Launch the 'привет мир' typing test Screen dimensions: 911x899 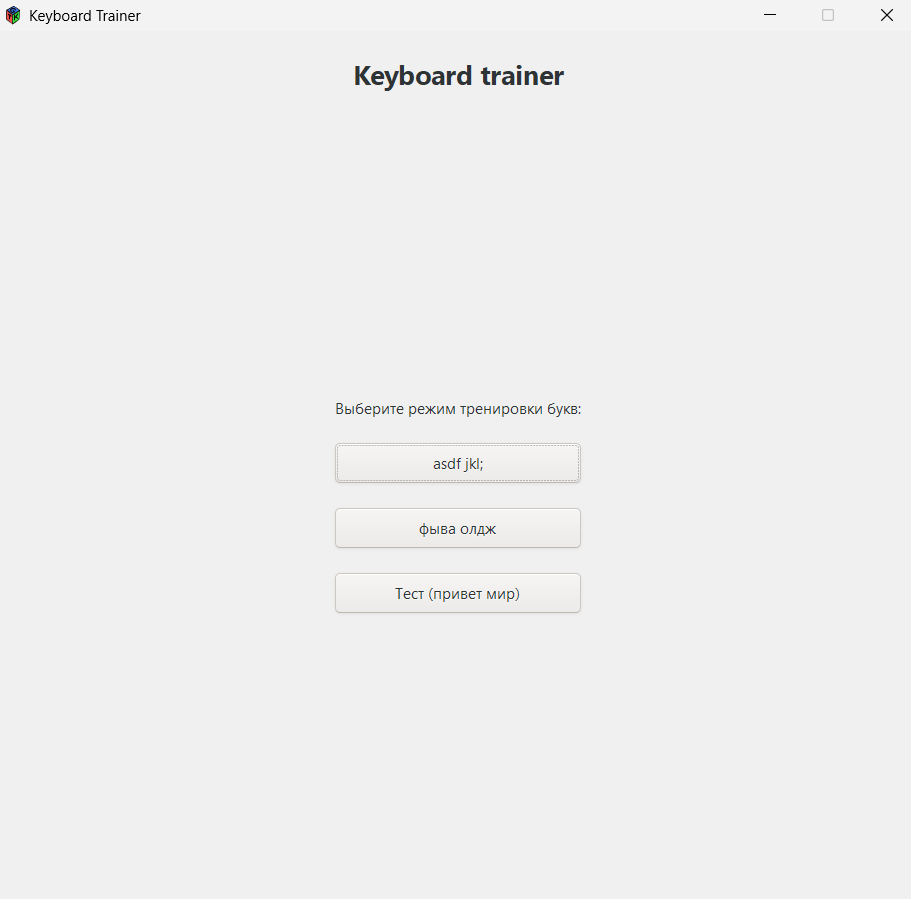tap(458, 593)
